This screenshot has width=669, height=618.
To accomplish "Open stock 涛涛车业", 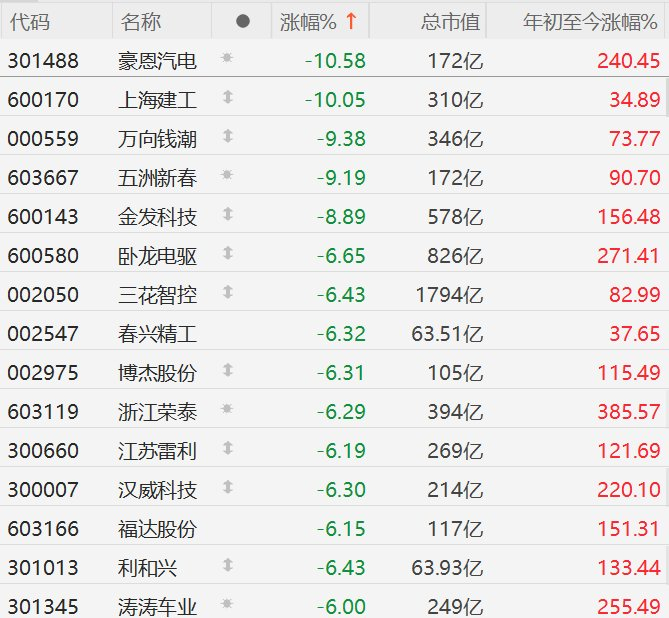I will point(157,607).
